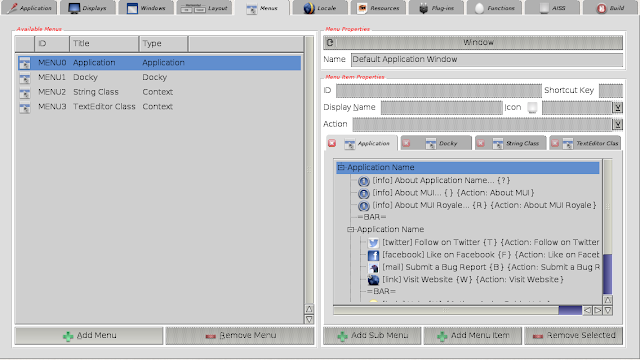Click the Twitter bird icon
This screenshot has width=640, height=360.
(x=373, y=243)
